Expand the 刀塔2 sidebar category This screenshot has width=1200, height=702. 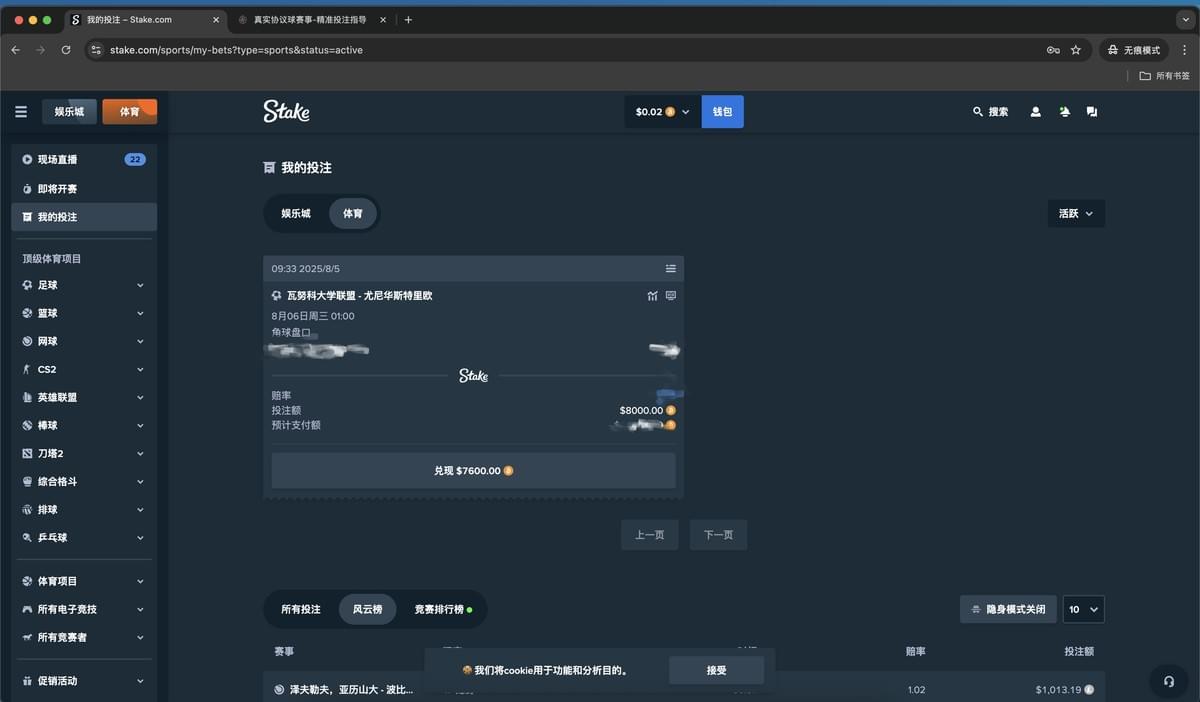[x=84, y=453]
